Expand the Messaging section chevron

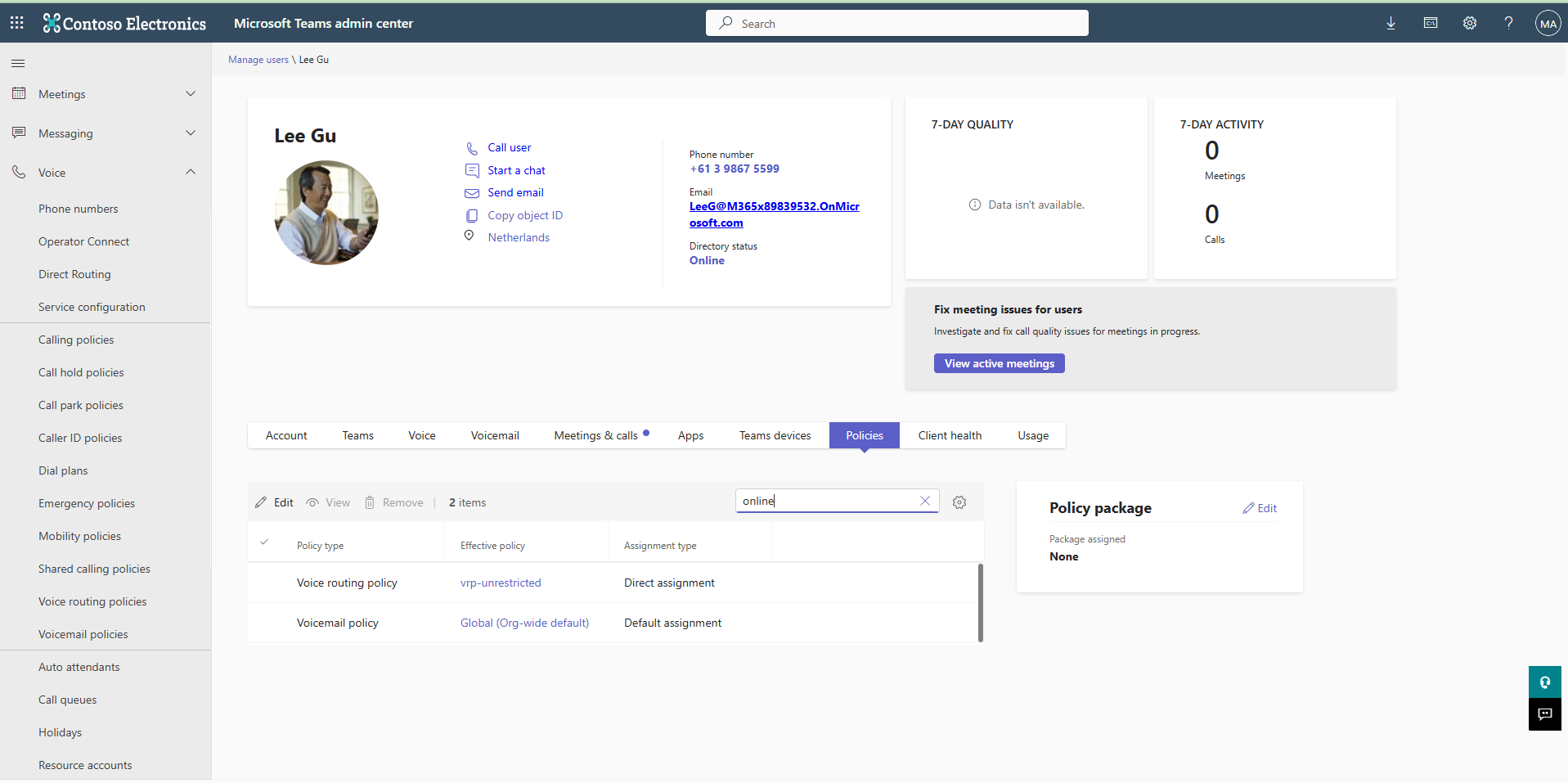pos(191,133)
